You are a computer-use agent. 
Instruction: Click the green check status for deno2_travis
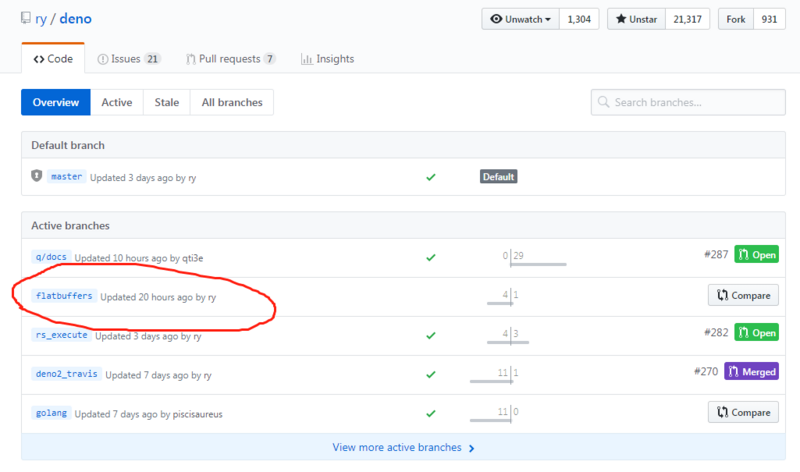click(431, 374)
